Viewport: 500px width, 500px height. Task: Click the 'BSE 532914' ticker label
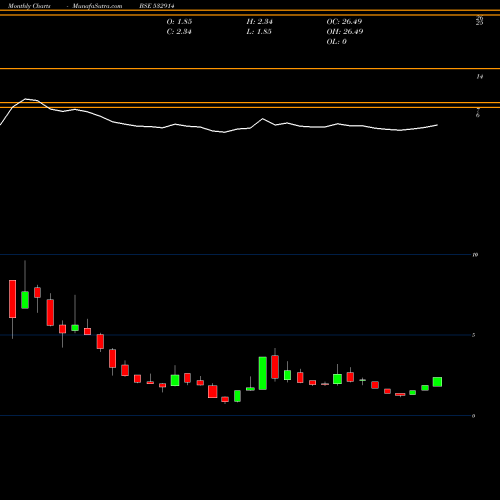point(157,6)
